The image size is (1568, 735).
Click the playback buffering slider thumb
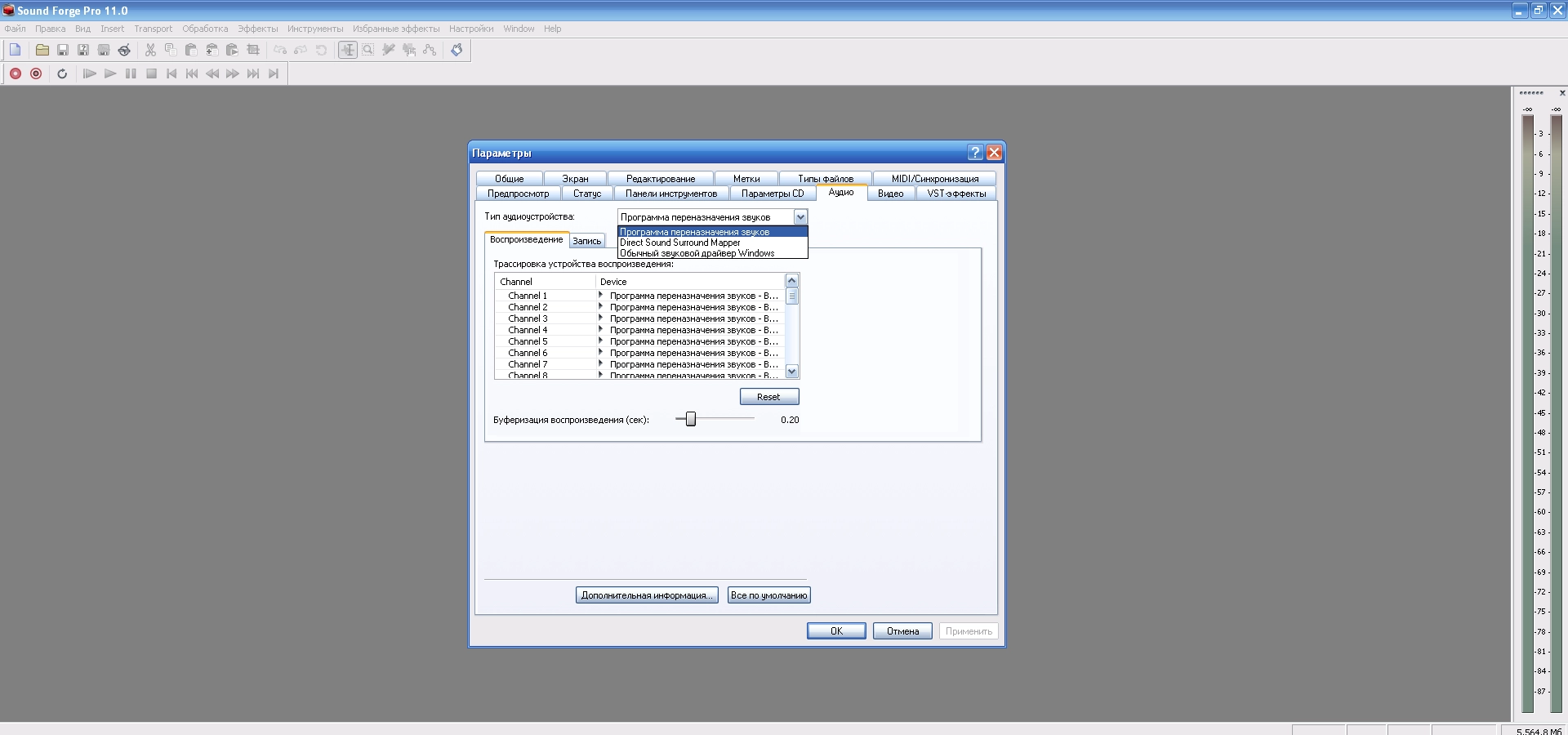point(691,419)
